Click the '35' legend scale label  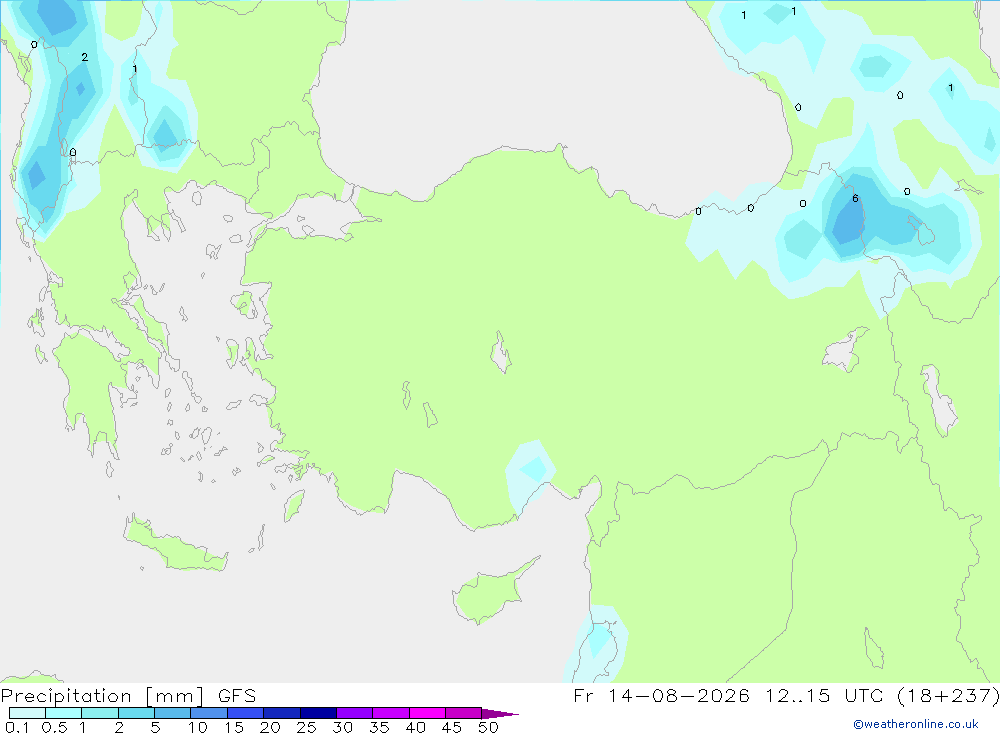[x=379, y=727]
